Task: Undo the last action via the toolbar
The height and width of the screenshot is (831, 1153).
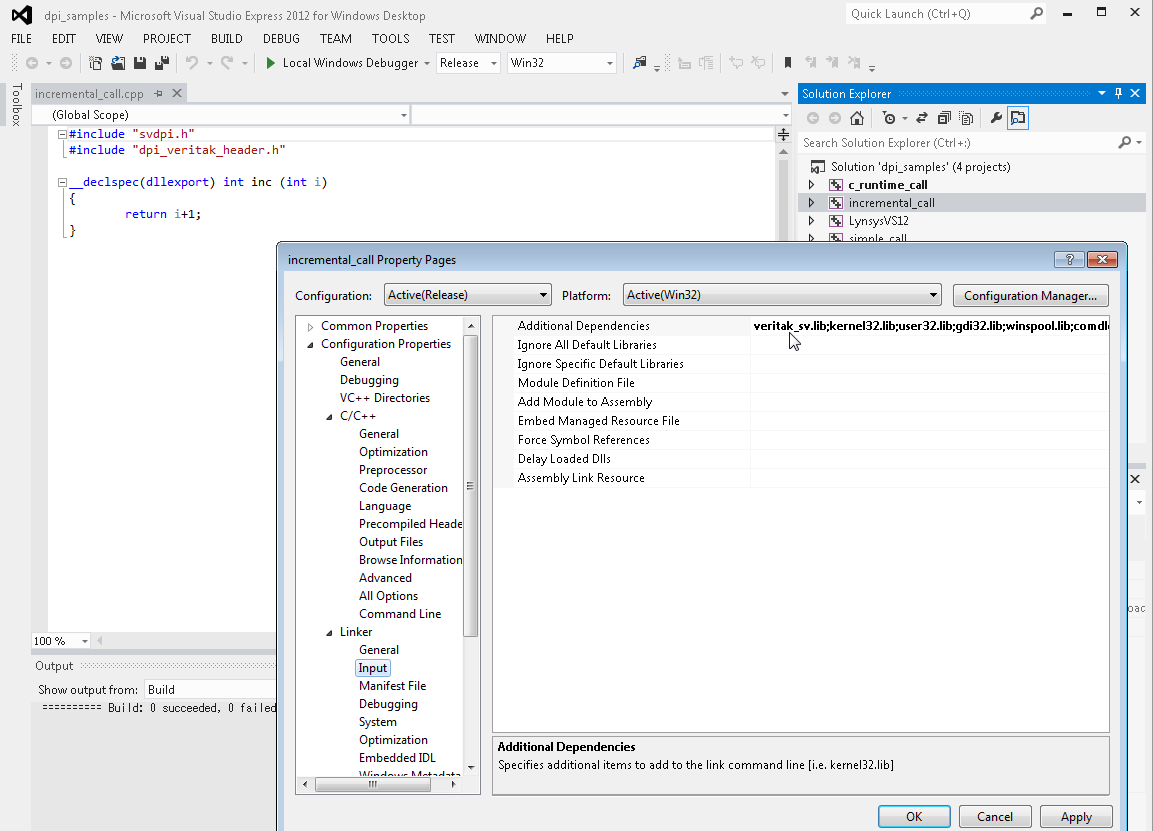Action: [192, 63]
